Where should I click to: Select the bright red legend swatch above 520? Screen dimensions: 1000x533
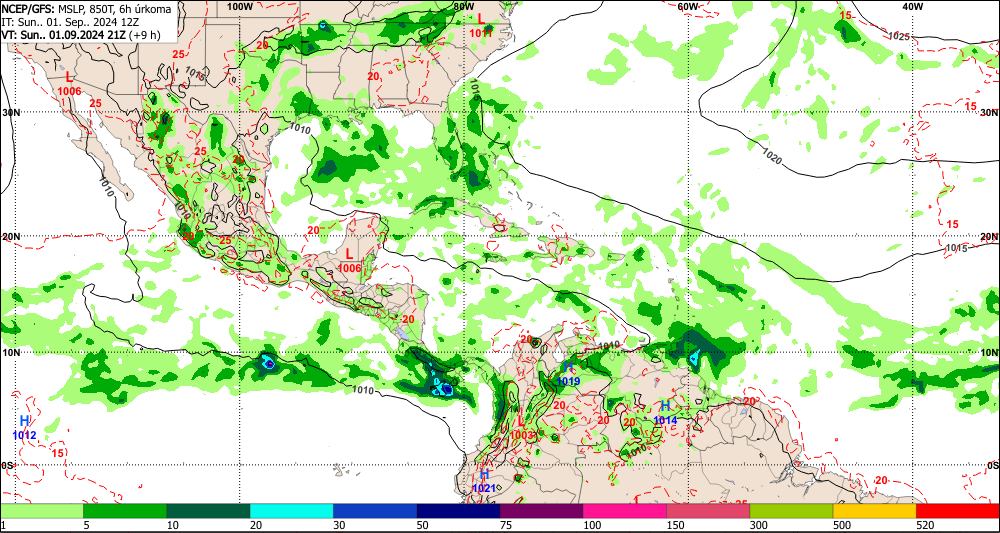coord(958,511)
